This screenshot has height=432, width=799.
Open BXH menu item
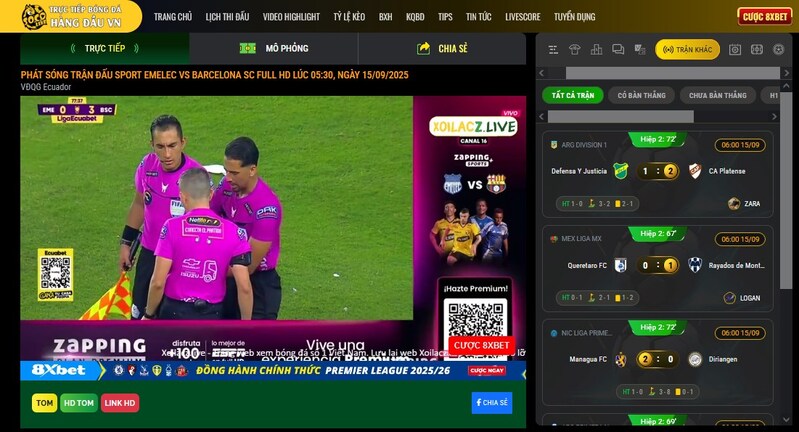386,17
